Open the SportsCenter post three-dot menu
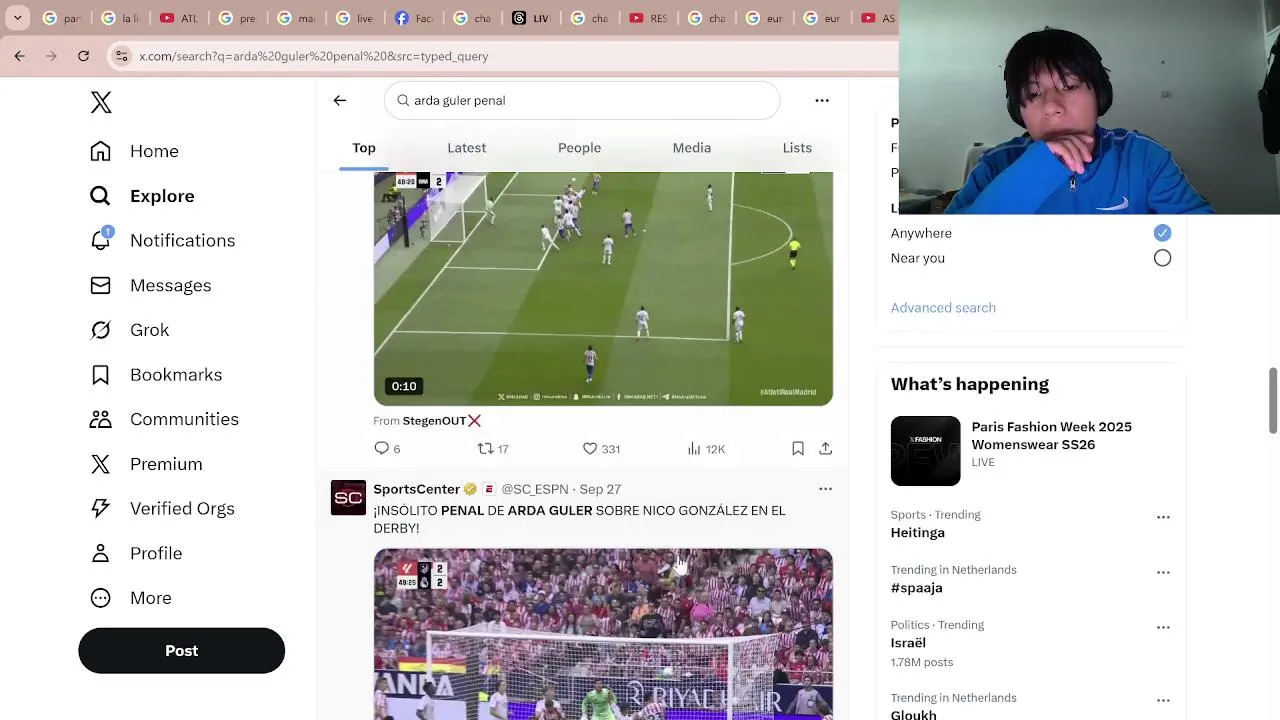The image size is (1280, 720). click(825, 489)
